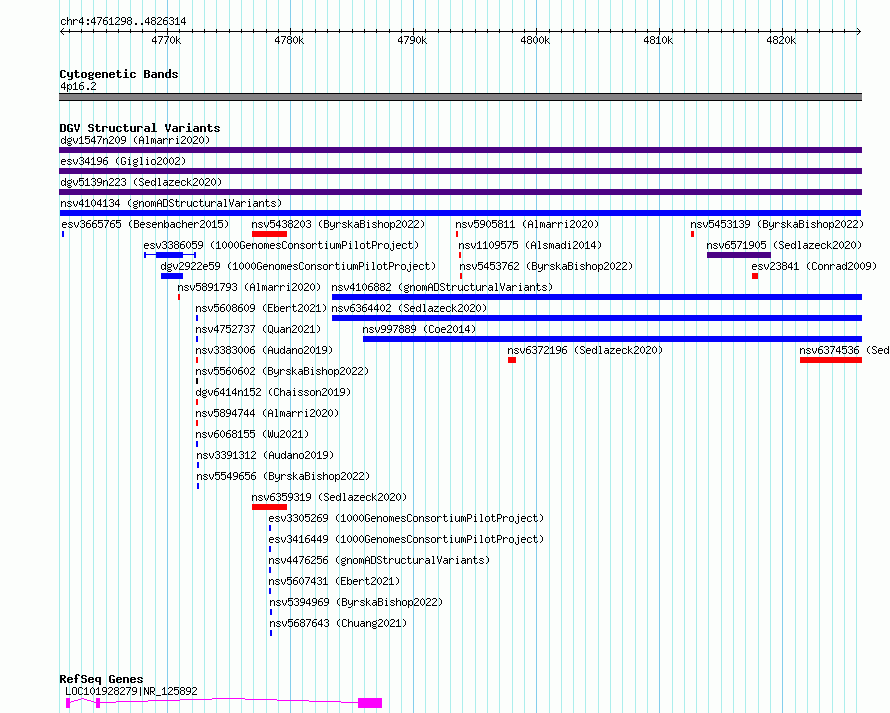
Task: Open the DGV Structural Variants track heading
Action: pos(140,128)
